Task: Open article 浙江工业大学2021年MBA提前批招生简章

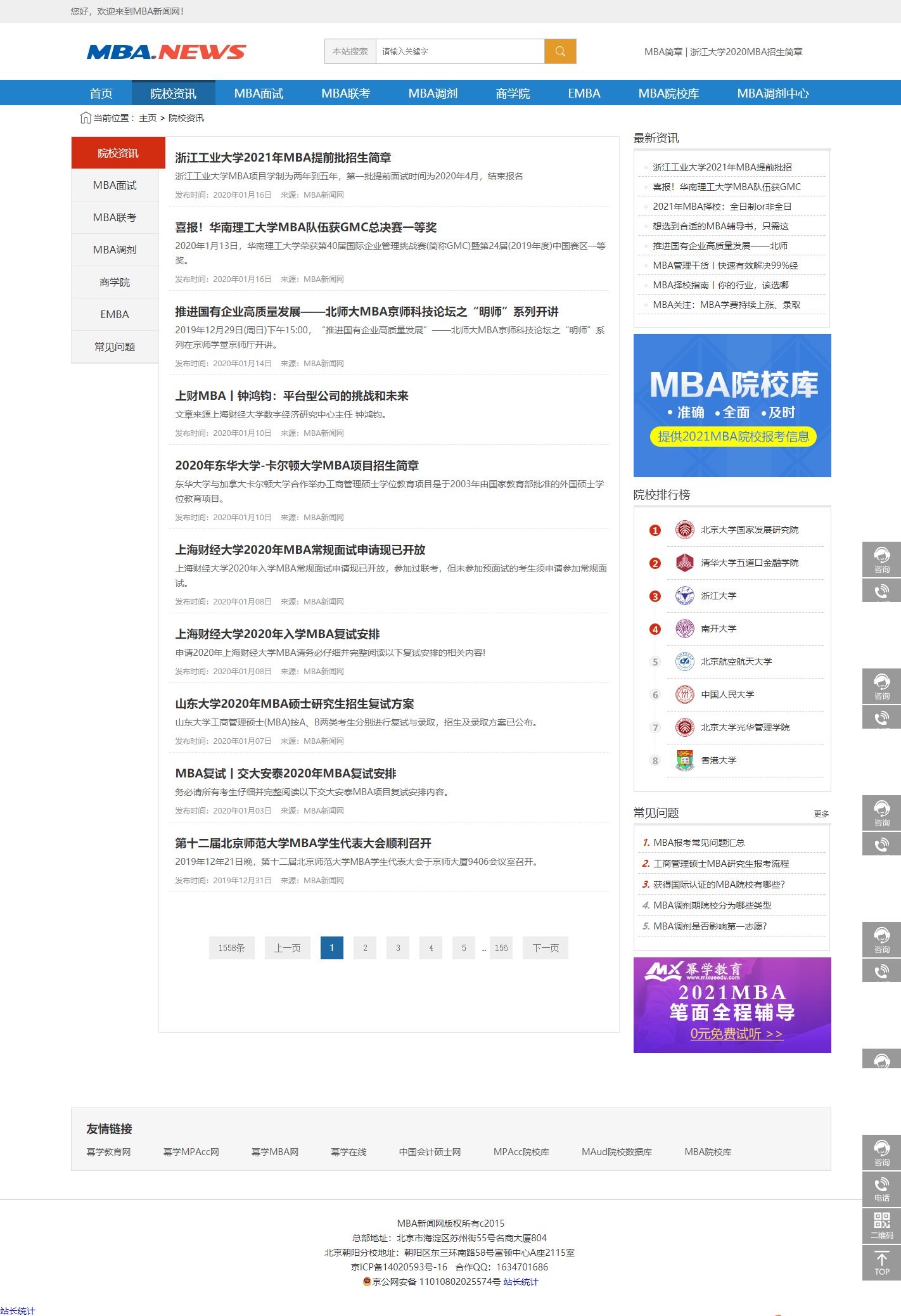Action: point(283,158)
